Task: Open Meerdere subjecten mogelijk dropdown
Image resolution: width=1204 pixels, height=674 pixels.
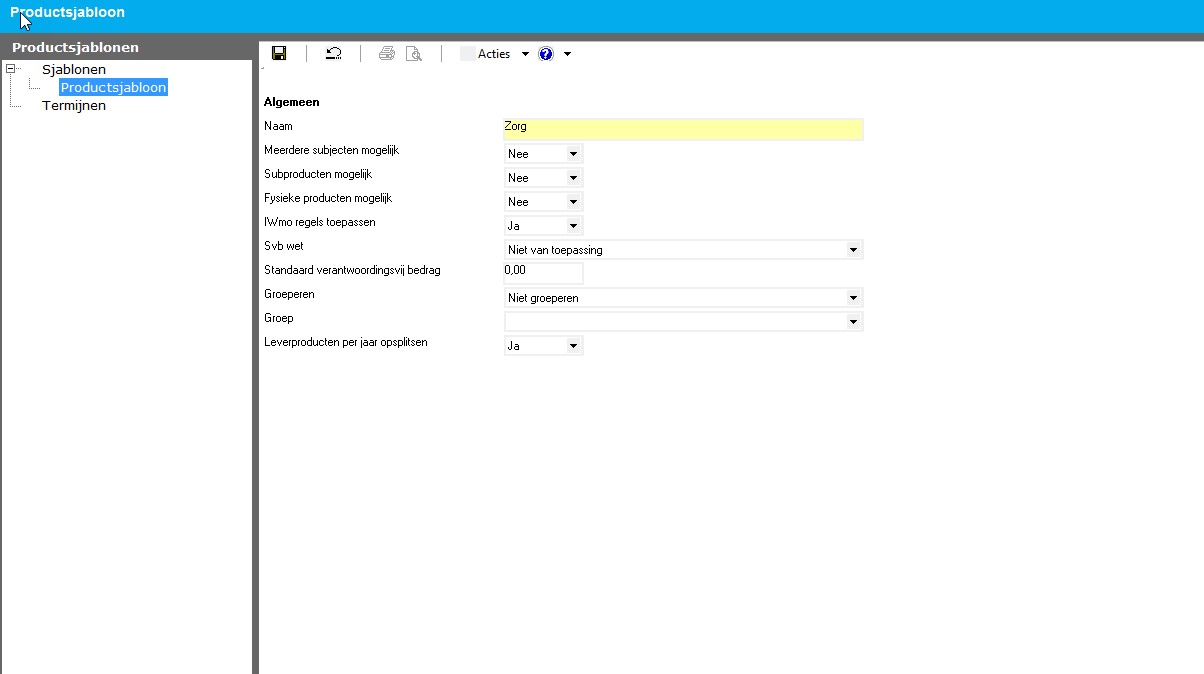Action: (573, 154)
